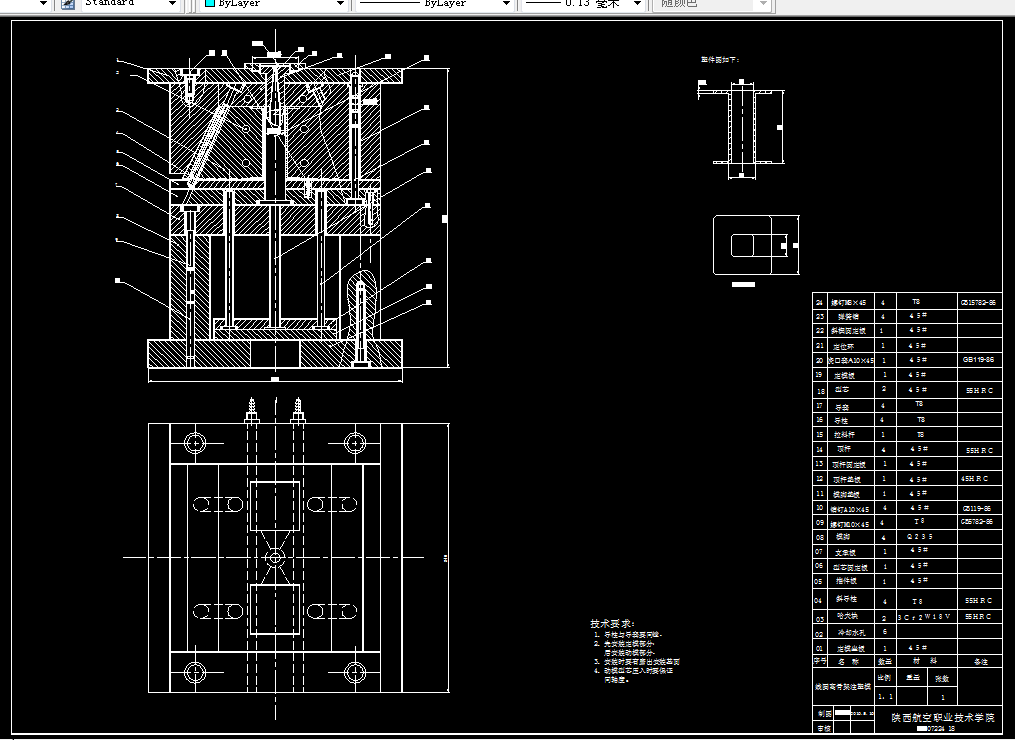Click the 备注 header cell

coord(981,662)
